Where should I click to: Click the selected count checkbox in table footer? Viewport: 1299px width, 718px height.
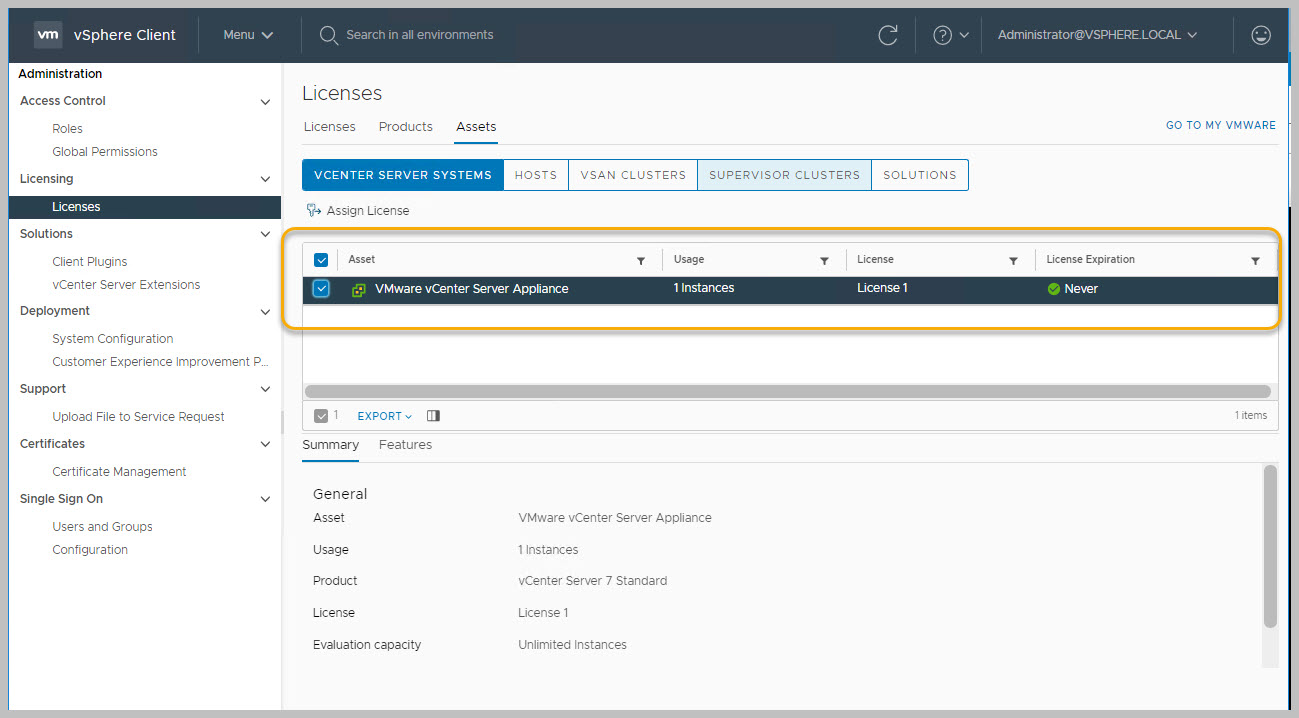(320, 416)
